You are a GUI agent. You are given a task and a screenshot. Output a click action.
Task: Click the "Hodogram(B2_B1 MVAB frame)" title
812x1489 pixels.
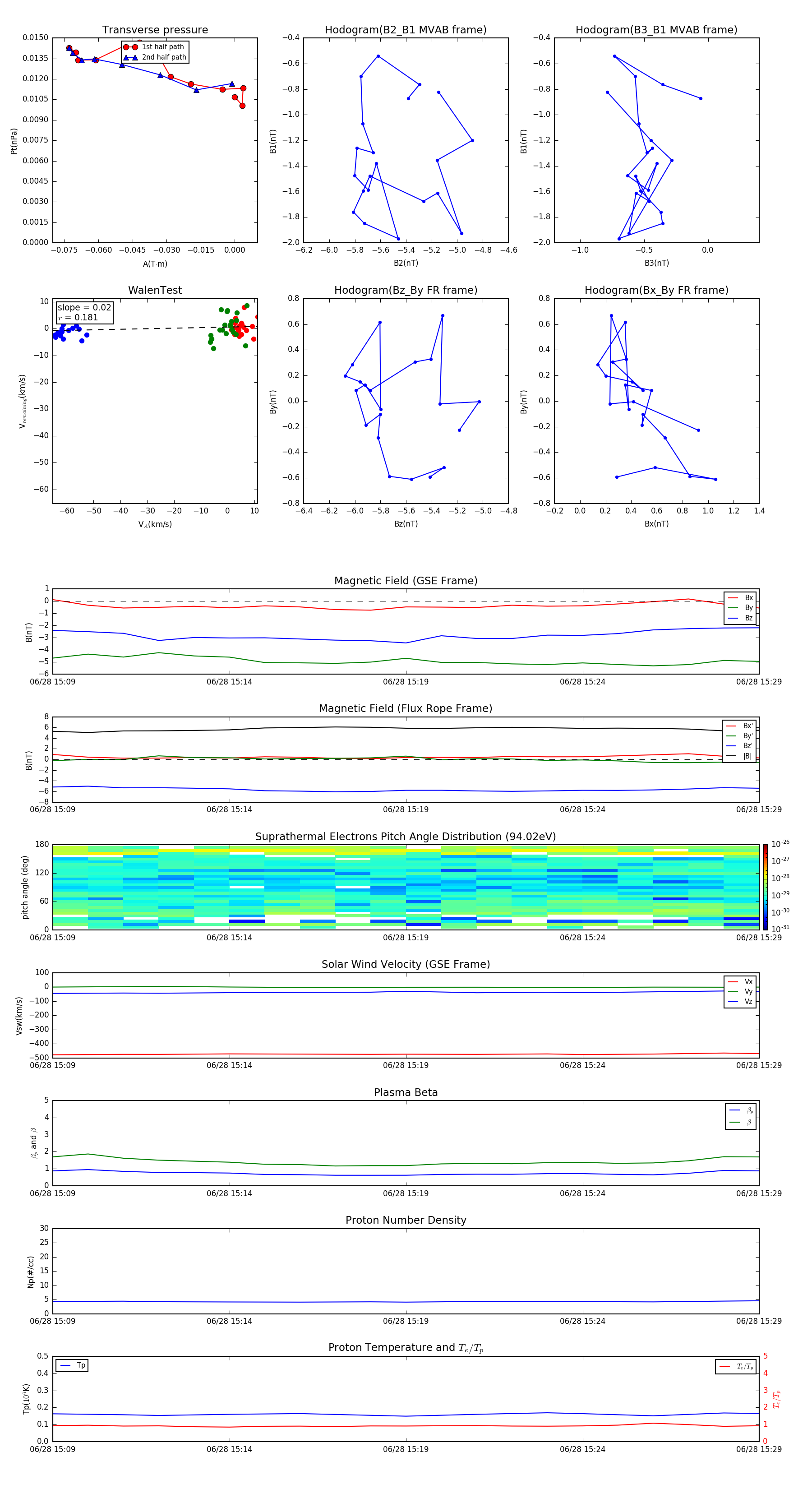coord(406,30)
